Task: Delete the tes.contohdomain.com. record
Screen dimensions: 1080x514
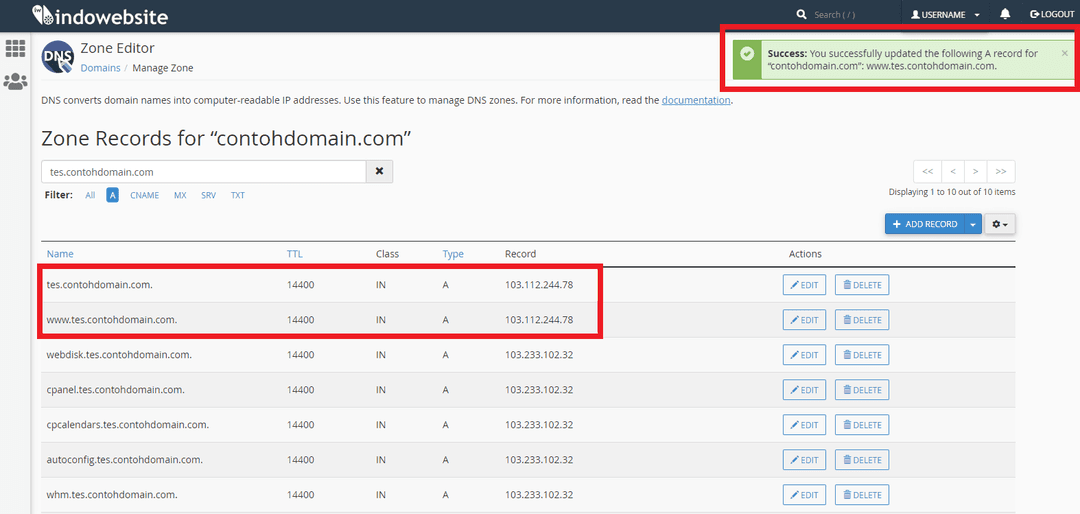Action: (862, 285)
